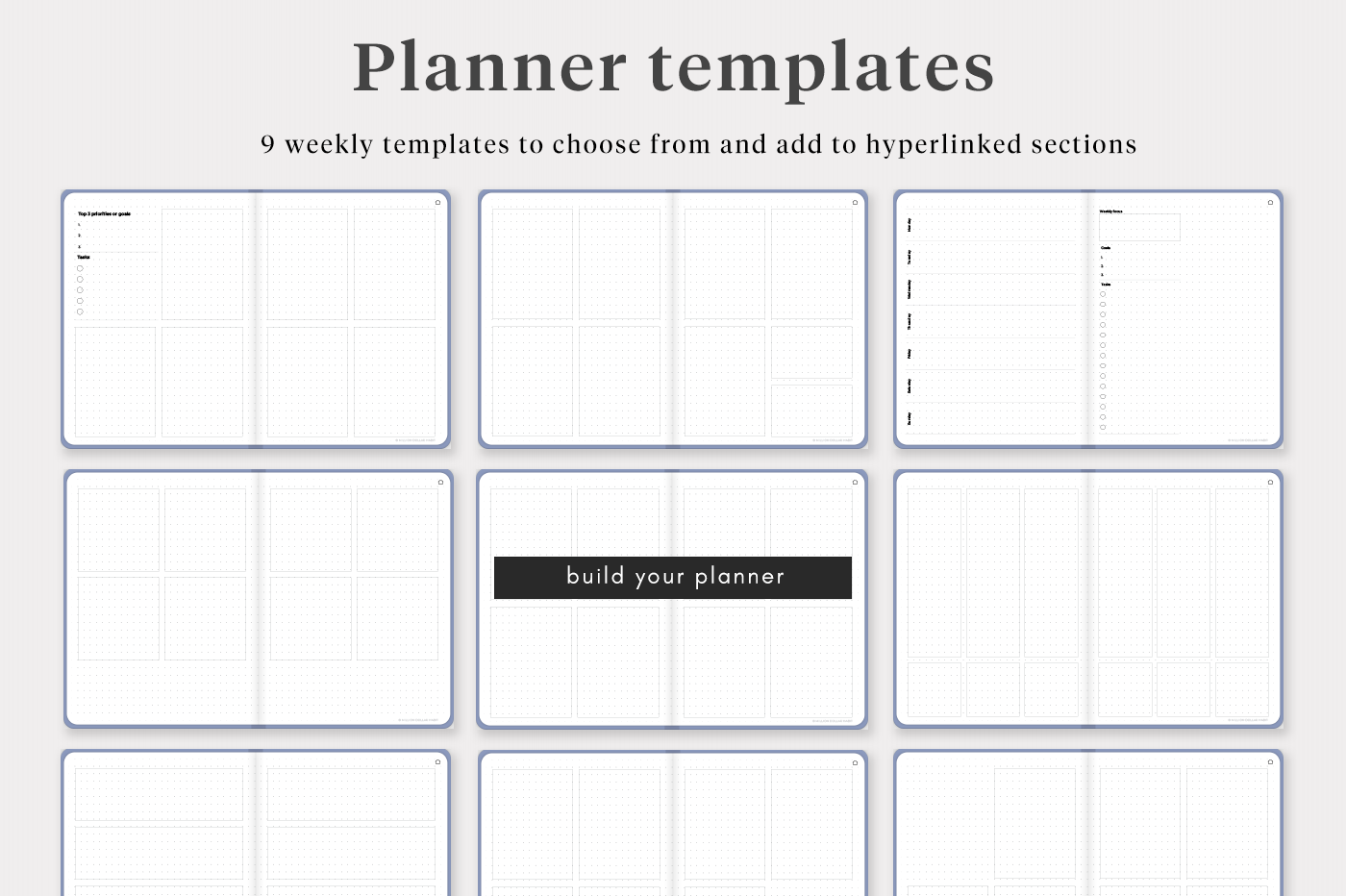The width and height of the screenshot is (1346, 896).
Task: Click the home icon on the build your planner template
Action: click(x=855, y=483)
